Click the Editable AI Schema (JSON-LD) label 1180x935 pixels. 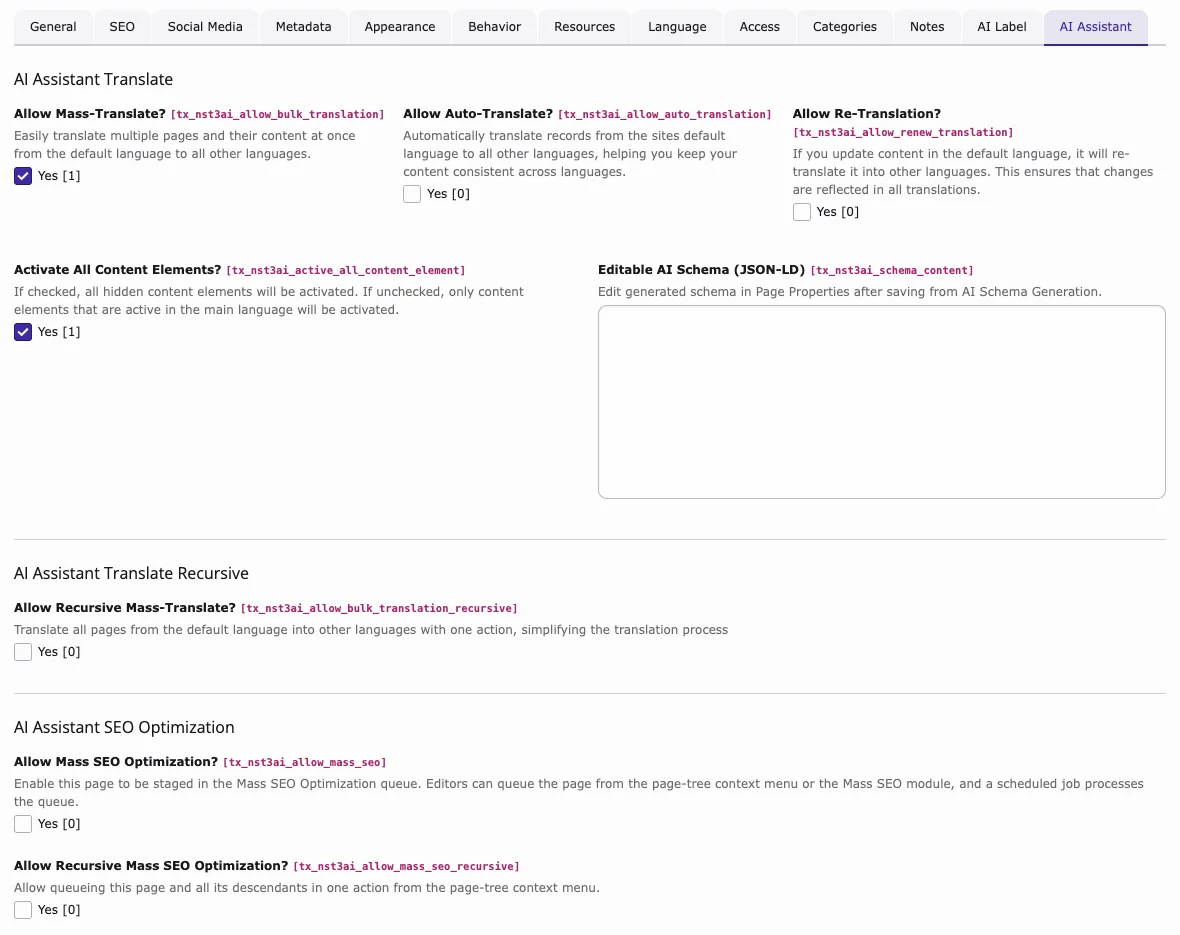click(x=701, y=270)
